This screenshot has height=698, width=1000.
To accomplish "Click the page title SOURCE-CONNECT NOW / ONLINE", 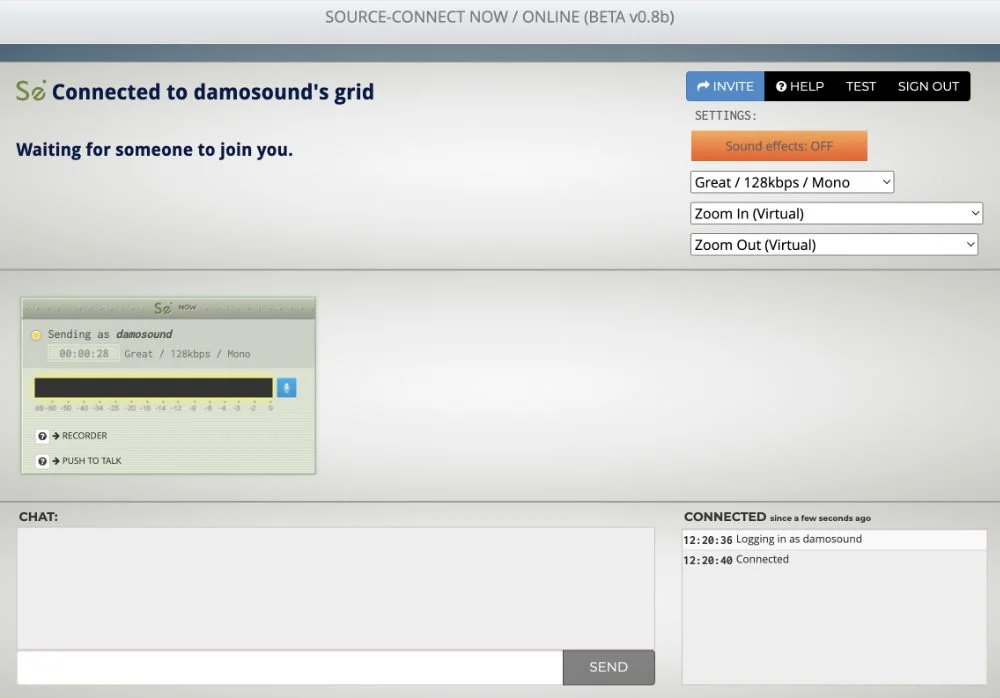I will coord(499,17).
